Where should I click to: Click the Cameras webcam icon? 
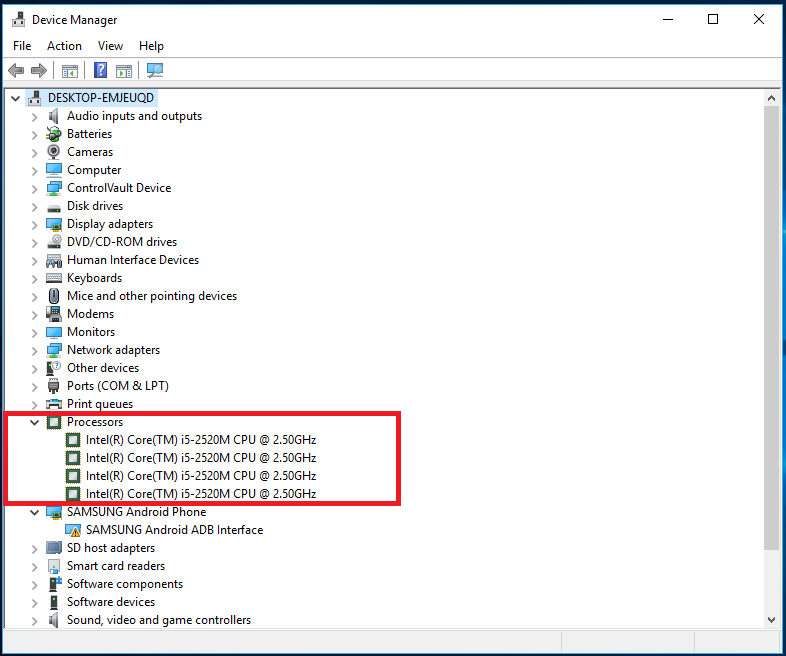point(54,152)
